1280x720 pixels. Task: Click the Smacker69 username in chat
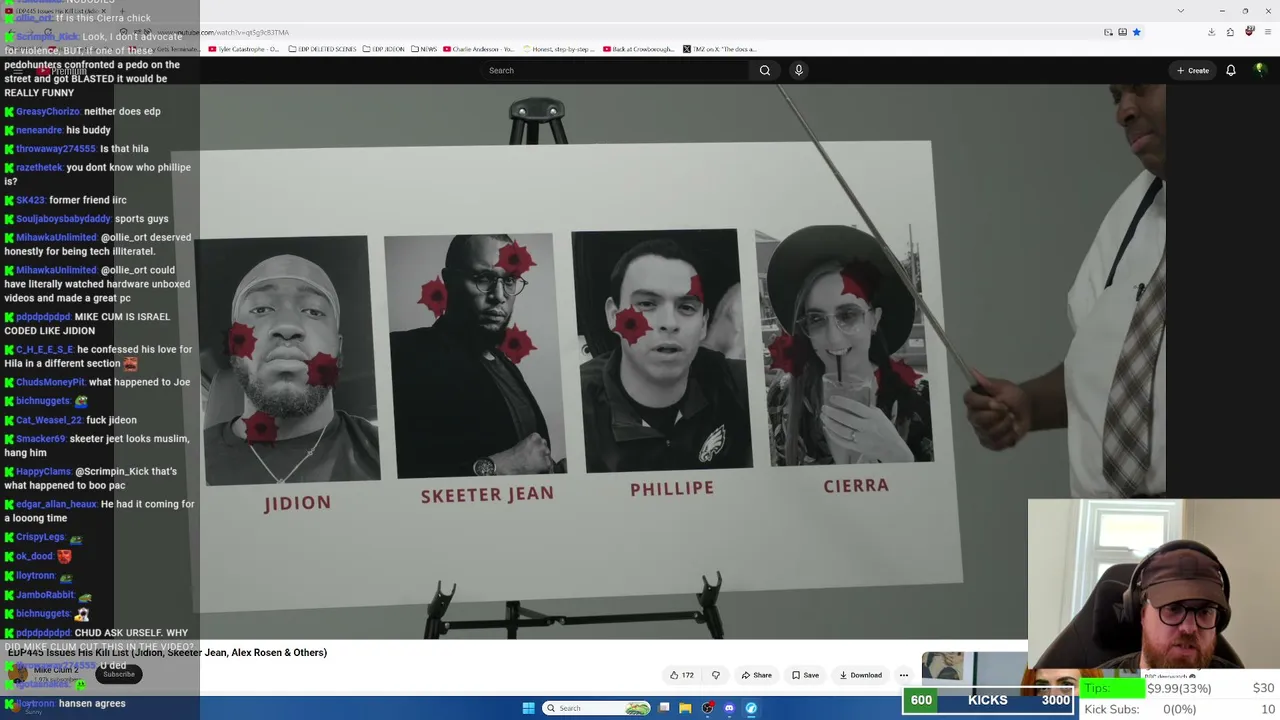pyautogui.click(x=40, y=439)
